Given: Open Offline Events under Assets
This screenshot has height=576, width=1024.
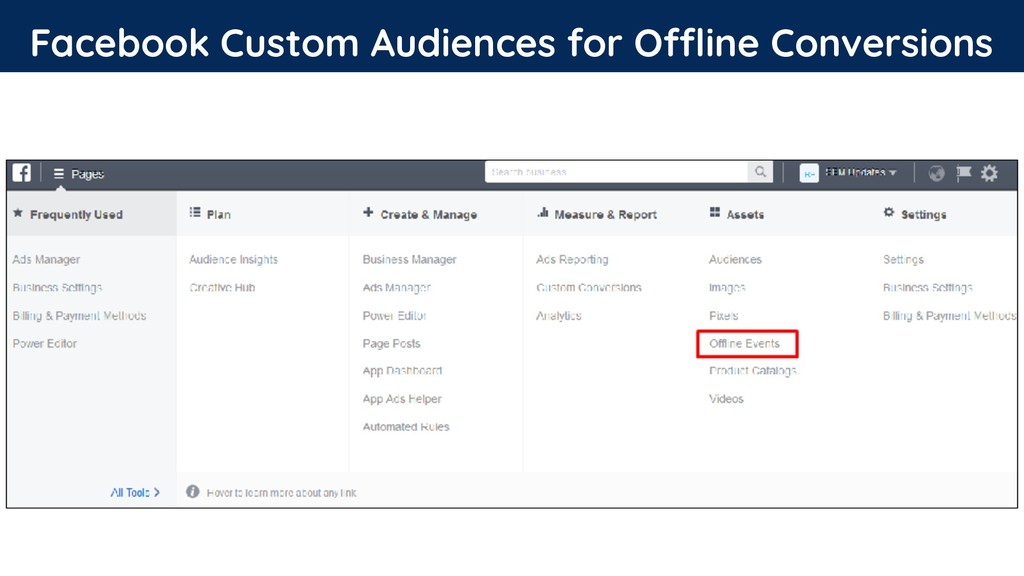Looking at the screenshot, I should pyautogui.click(x=744, y=344).
